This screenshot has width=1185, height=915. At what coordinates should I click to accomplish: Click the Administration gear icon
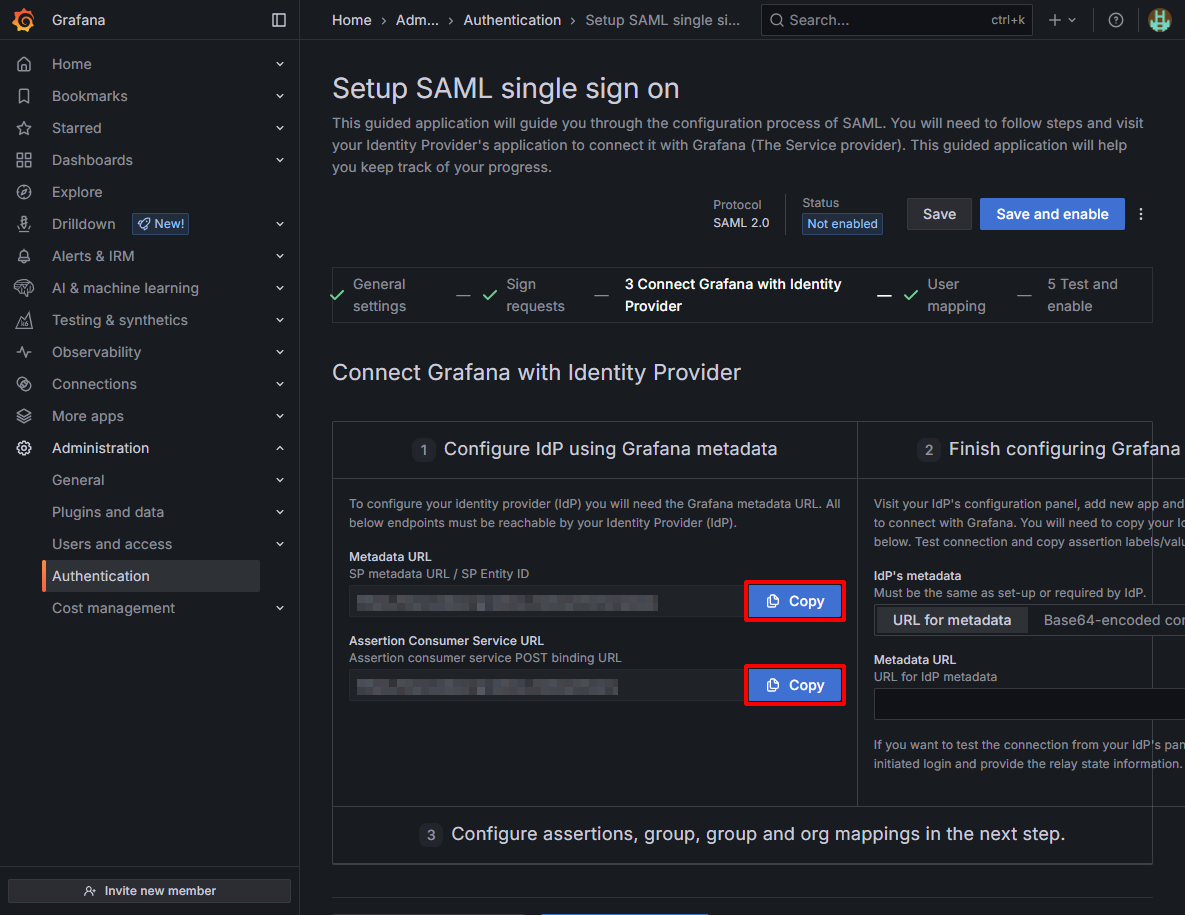(24, 448)
